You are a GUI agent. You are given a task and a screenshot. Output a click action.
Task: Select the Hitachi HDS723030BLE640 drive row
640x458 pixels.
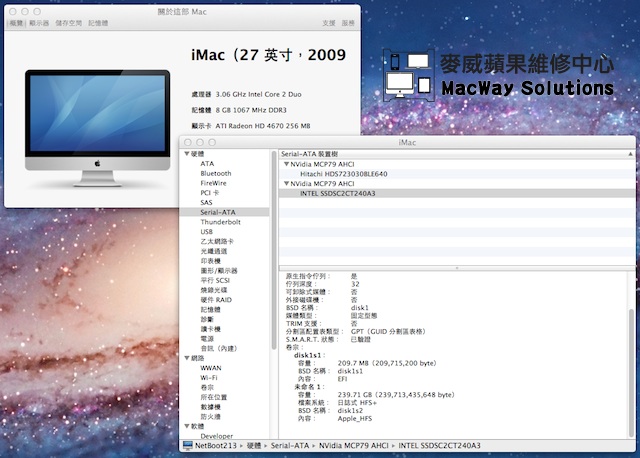[x=457, y=174]
